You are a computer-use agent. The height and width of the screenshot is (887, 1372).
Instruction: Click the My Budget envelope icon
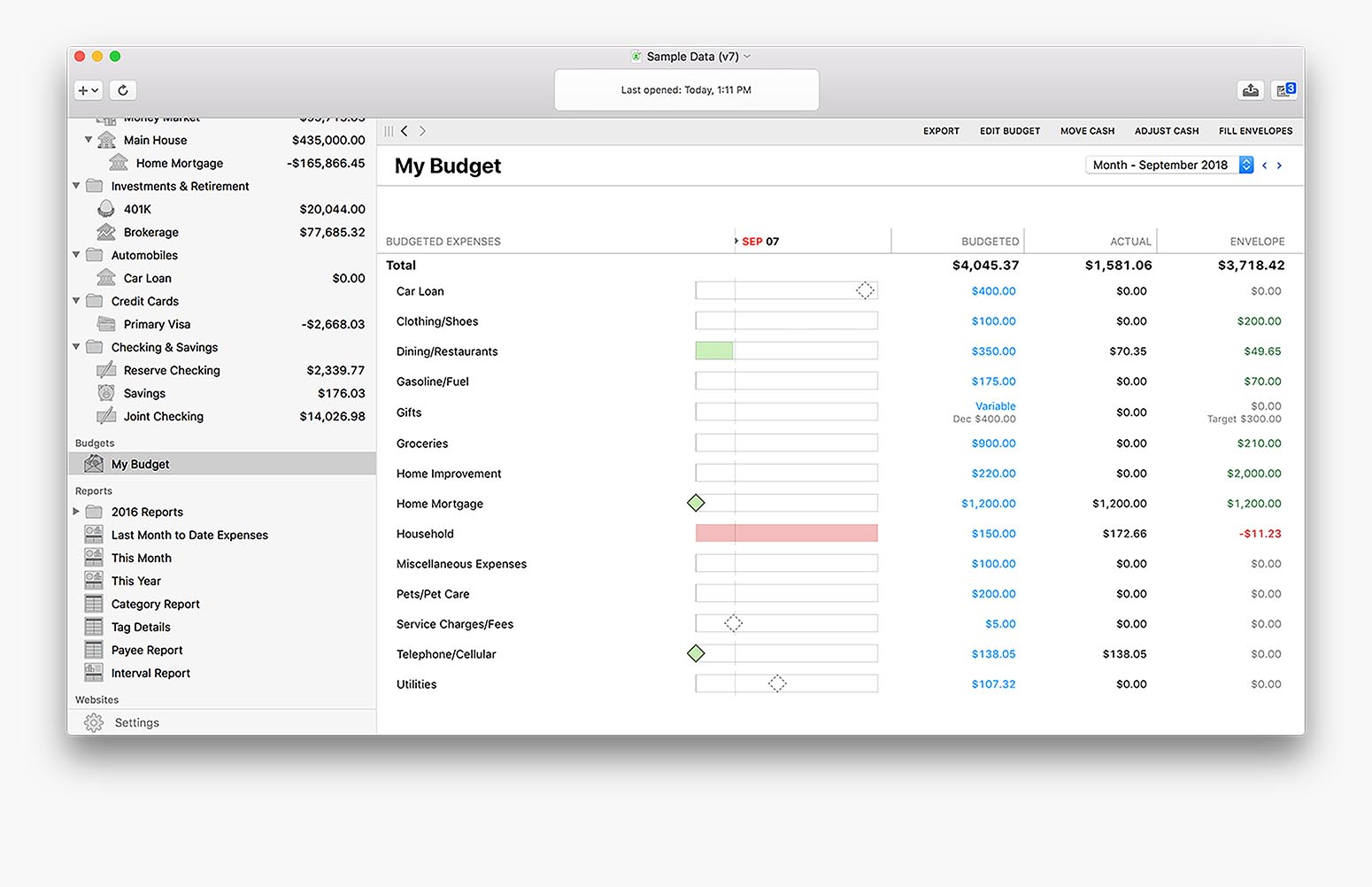pos(94,464)
